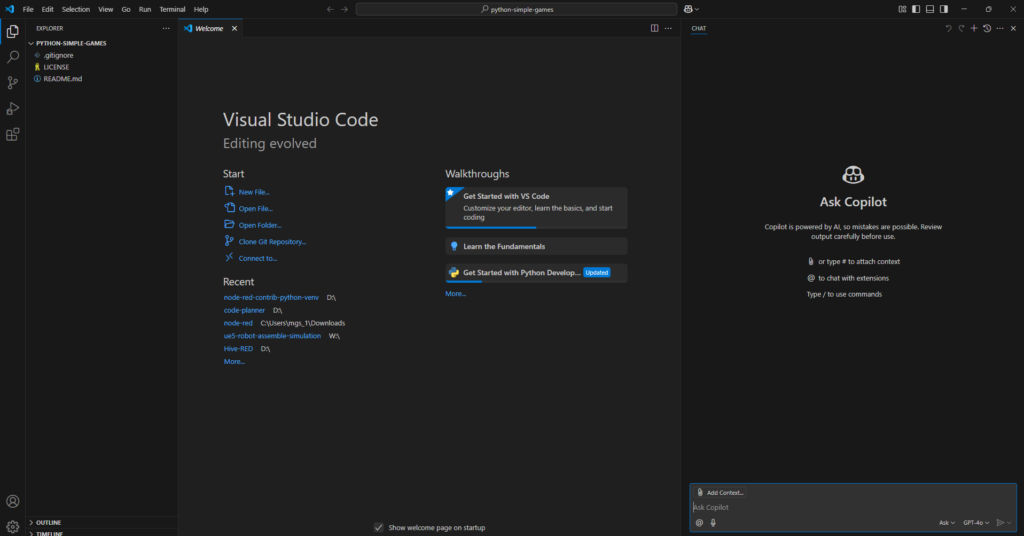This screenshot has width=1024, height=536.
Task: Start a new chat with plus icon
Action: [974, 28]
